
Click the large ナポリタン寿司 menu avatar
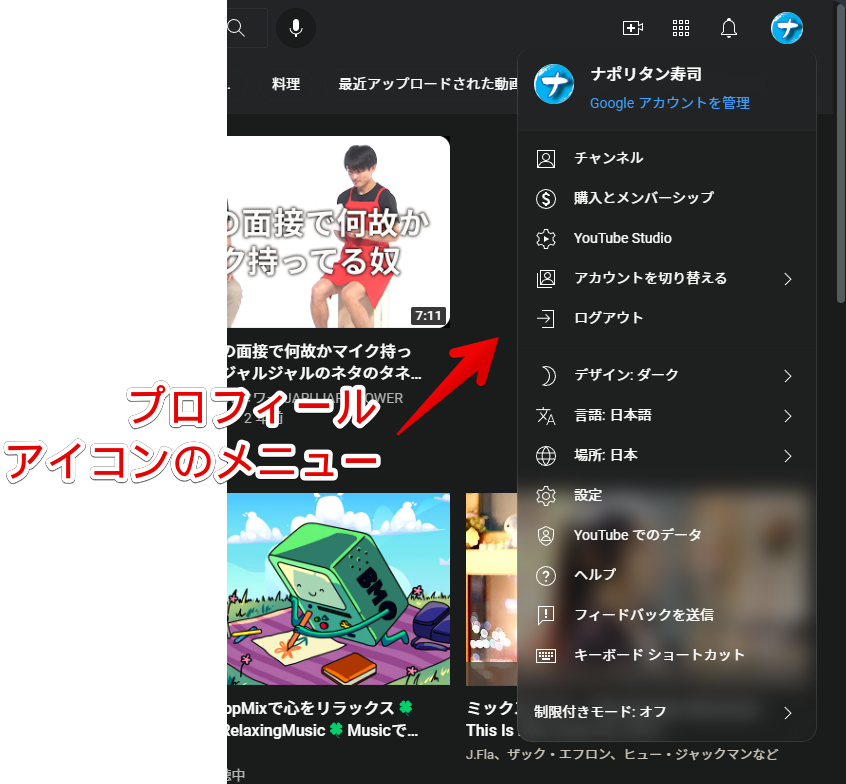pyautogui.click(x=554, y=84)
